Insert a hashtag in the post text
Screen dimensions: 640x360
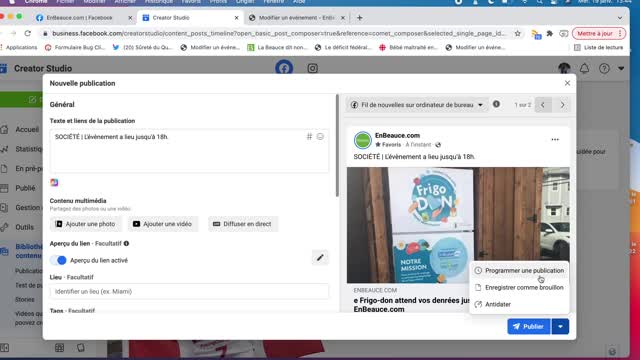pos(309,136)
